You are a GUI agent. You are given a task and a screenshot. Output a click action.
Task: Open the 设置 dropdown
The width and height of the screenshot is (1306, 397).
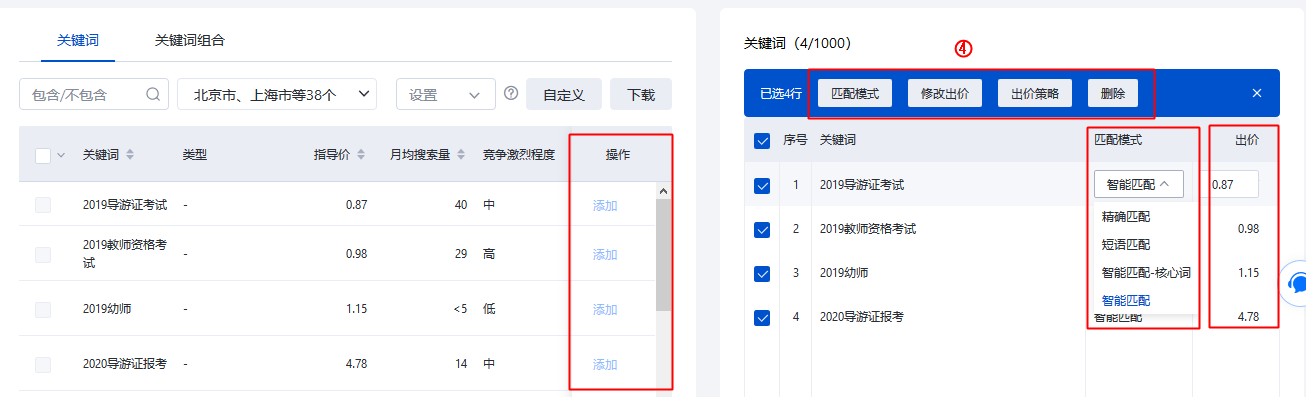click(446, 94)
